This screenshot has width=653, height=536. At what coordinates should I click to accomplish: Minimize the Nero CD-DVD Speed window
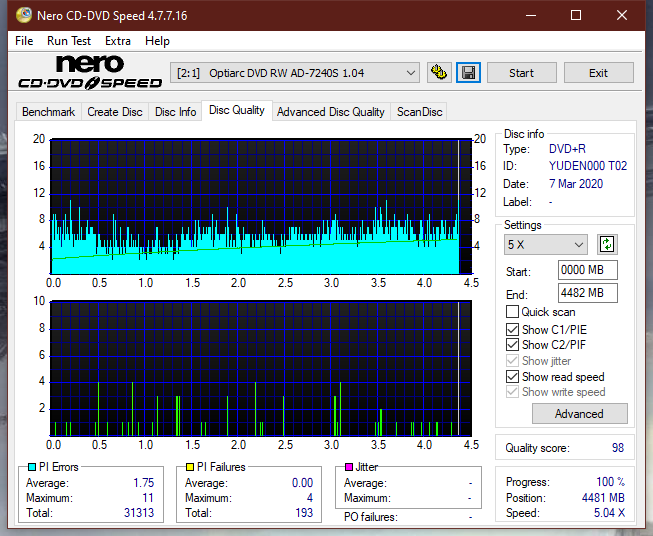tap(531, 15)
